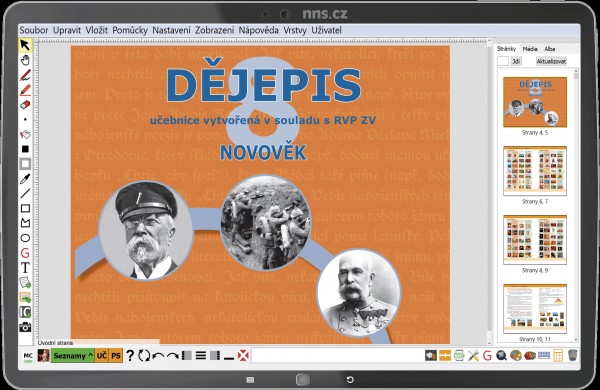This screenshot has width=600, height=390.
Task: Open the Uživatel menu
Action: (326, 30)
